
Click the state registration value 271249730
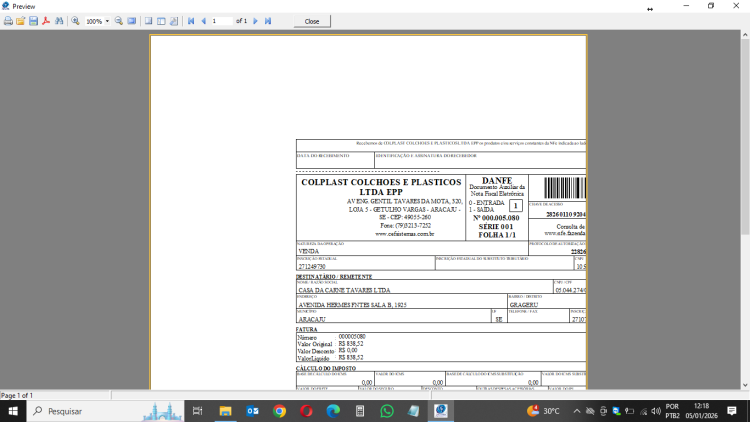(312, 267)
